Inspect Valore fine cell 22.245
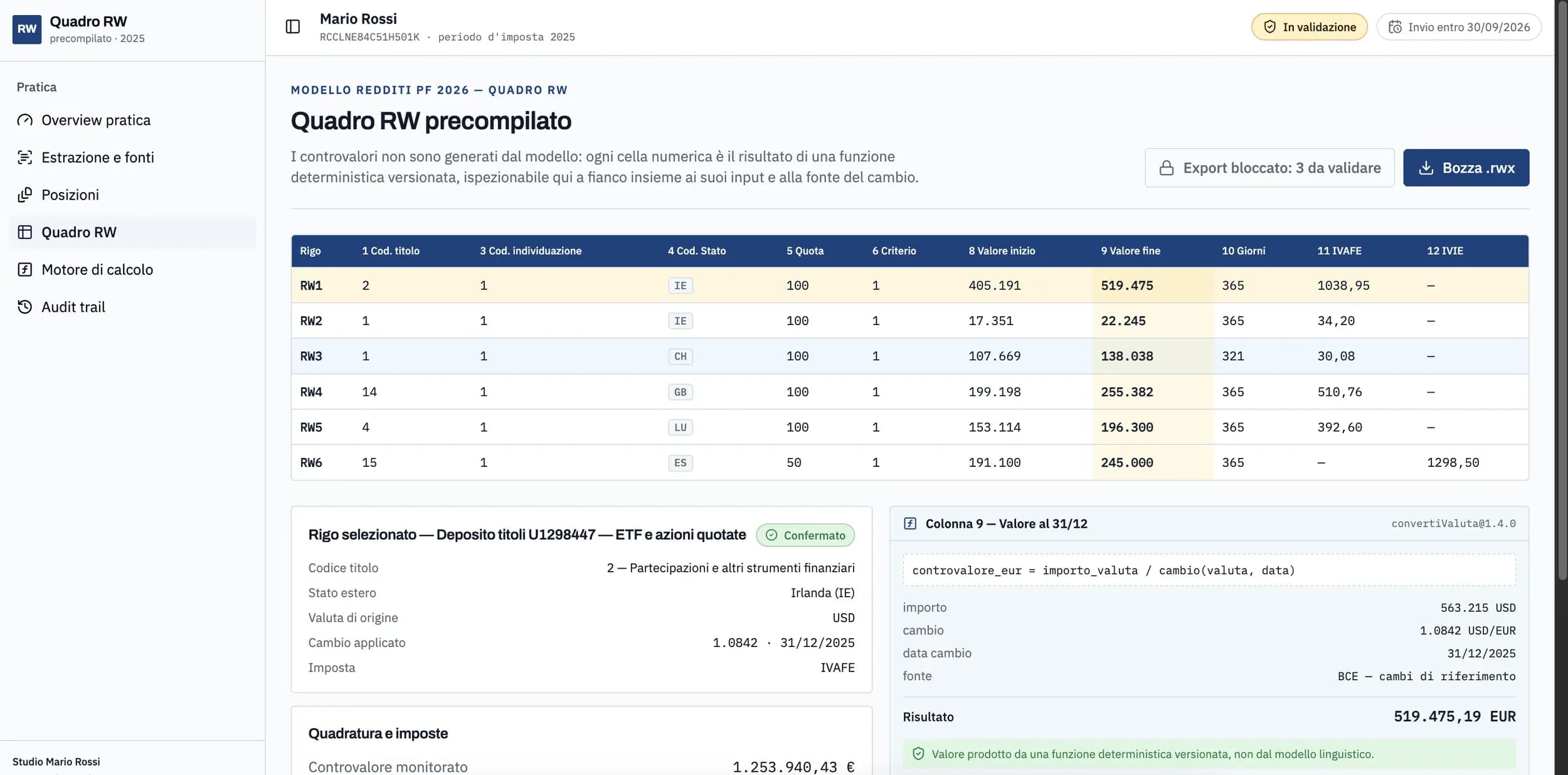The width and height of the screenshot is (1568, 775). pyautogui.click(x=1153, y=321)
